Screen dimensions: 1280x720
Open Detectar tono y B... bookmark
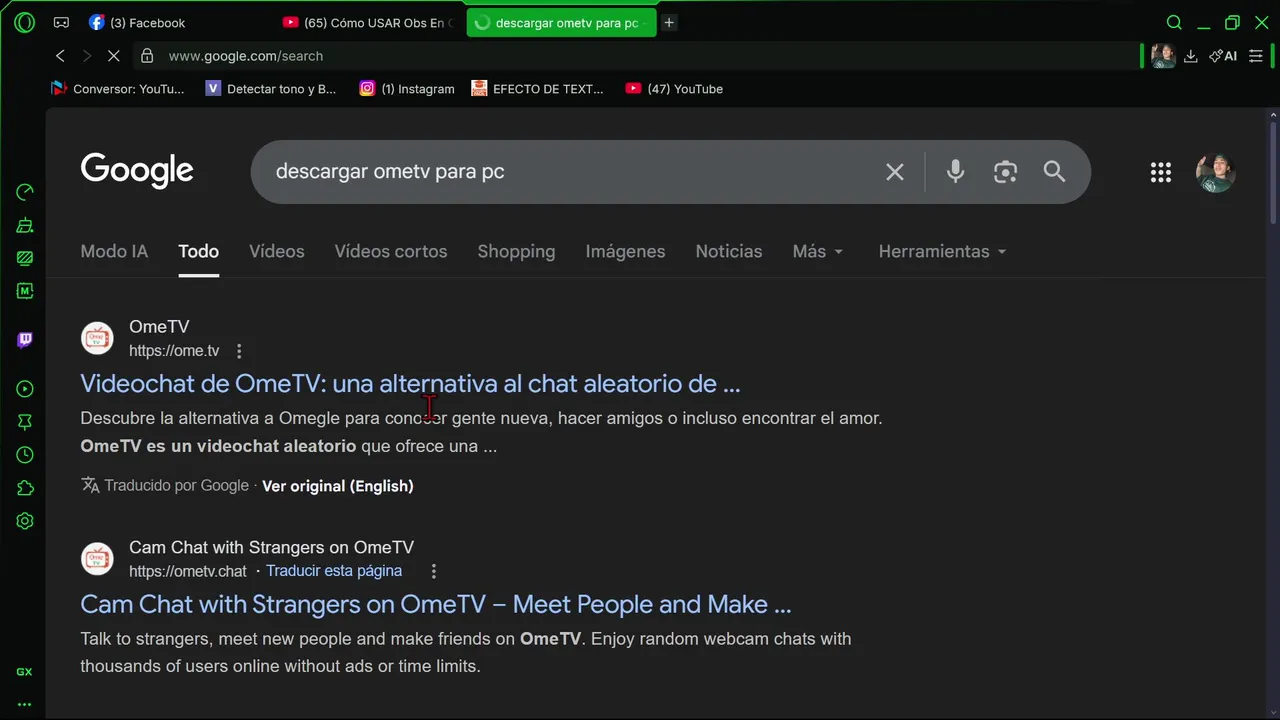click(x=271, y=89)
